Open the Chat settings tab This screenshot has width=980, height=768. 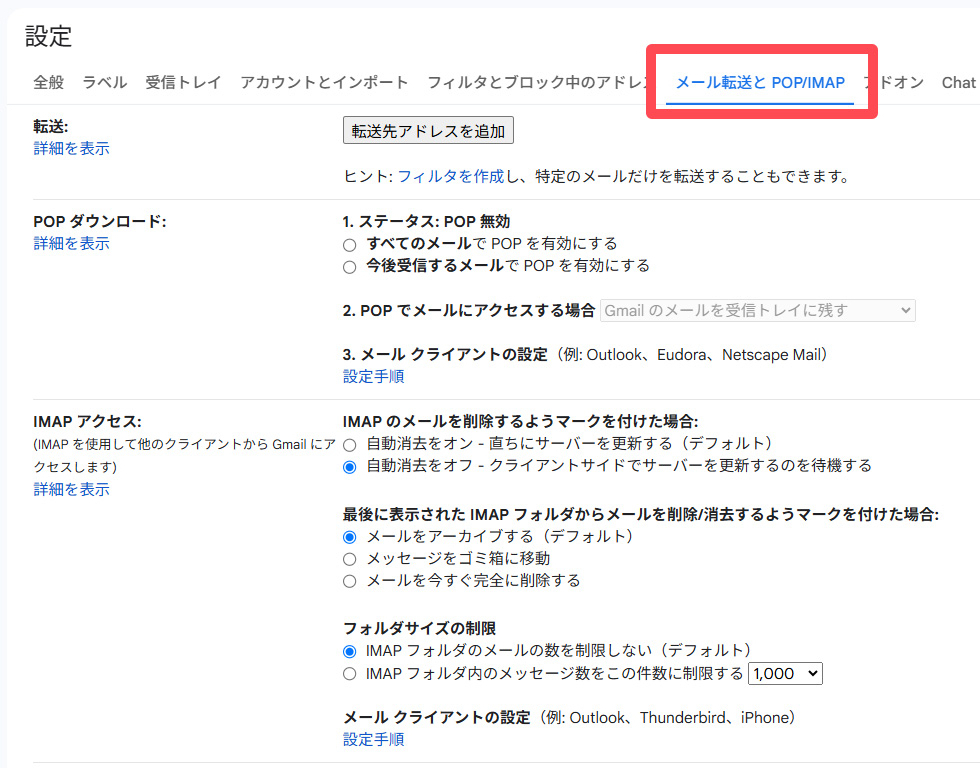pos(958,82)
